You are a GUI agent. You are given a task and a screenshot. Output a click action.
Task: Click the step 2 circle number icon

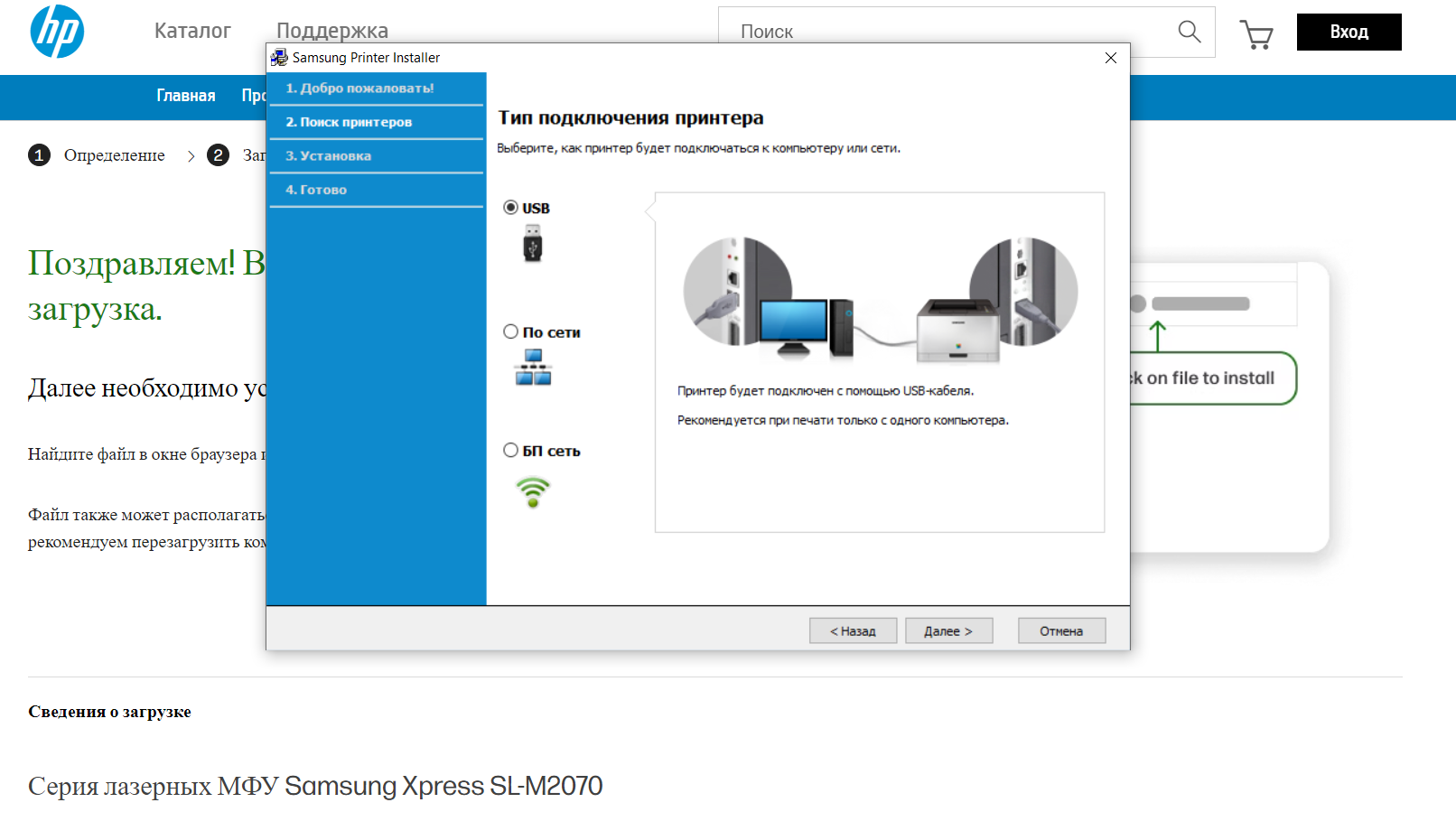218,155
